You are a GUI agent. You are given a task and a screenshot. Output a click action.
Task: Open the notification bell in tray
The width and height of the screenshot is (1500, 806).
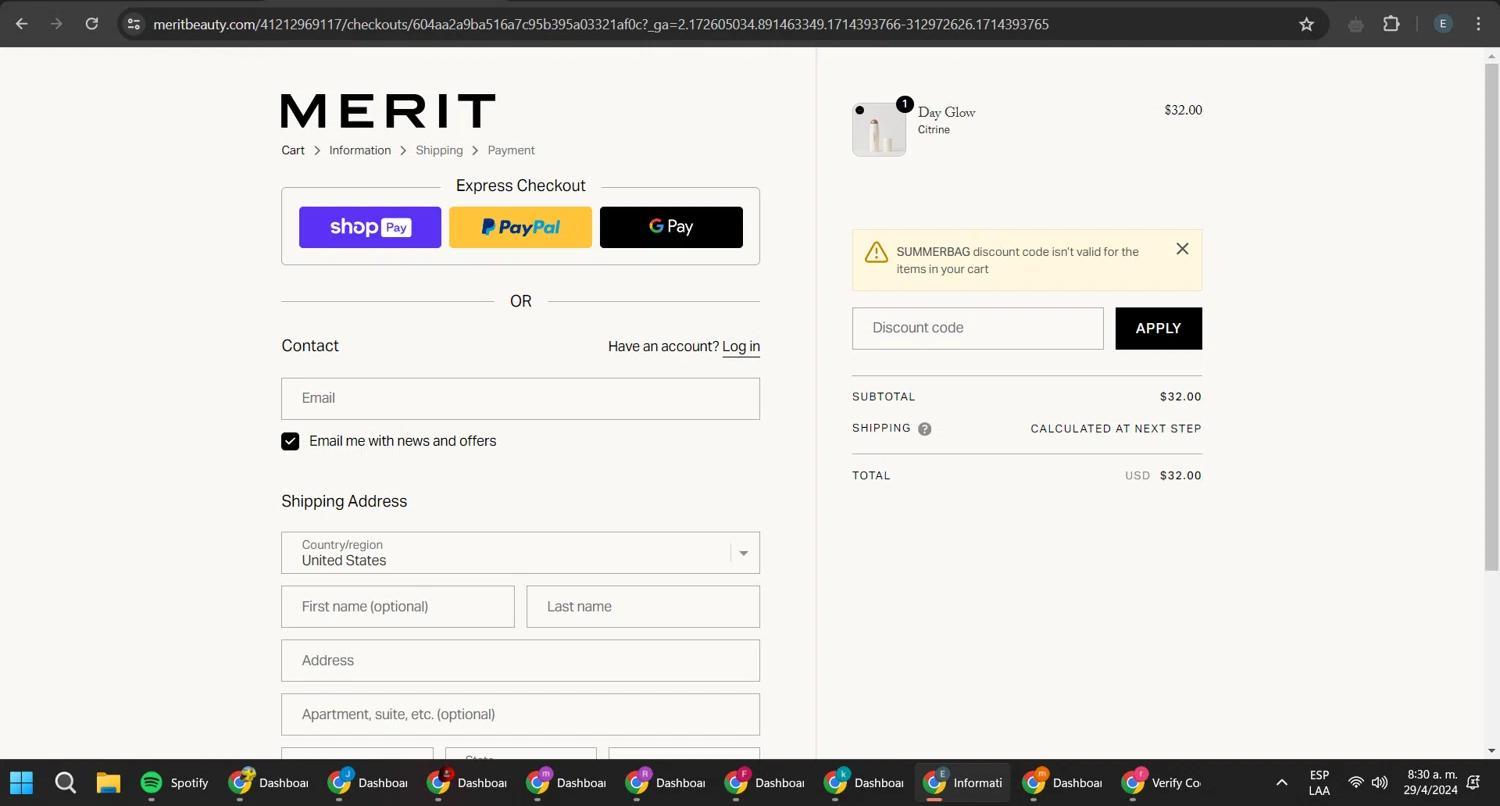(x=1473, y=782)
